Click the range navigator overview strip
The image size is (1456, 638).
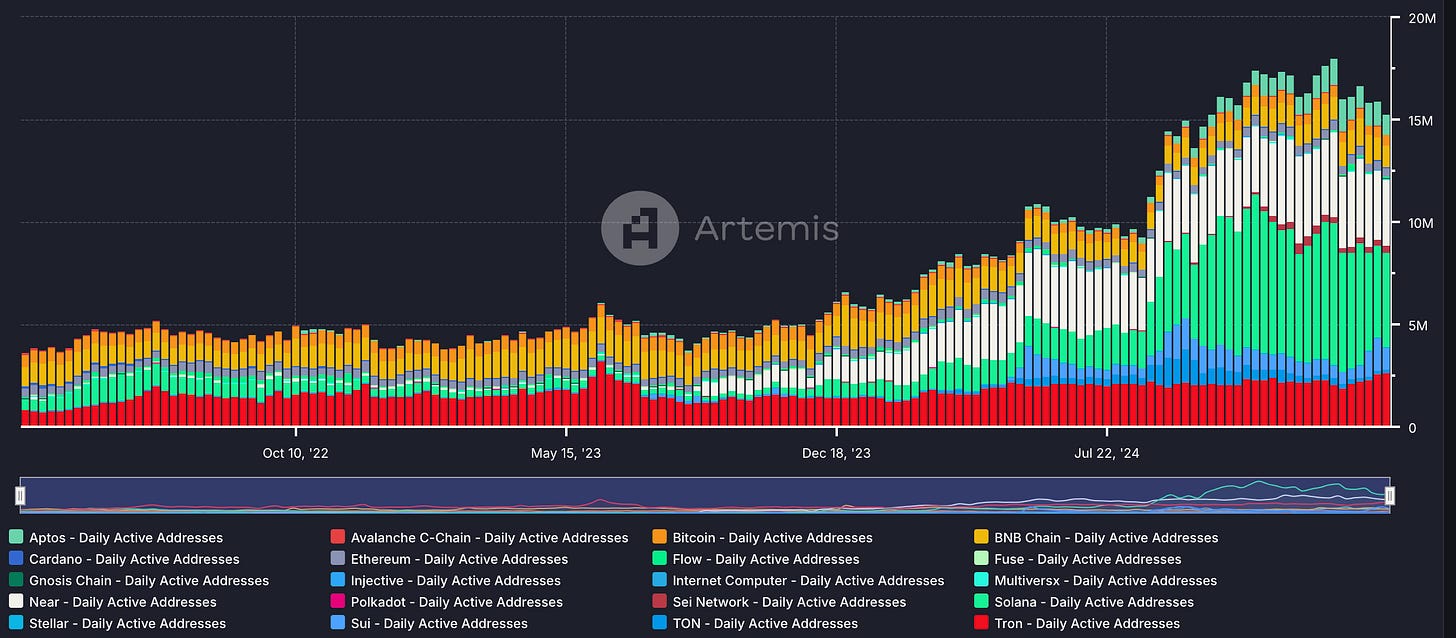pyautogui.click(x=704, y=496)
